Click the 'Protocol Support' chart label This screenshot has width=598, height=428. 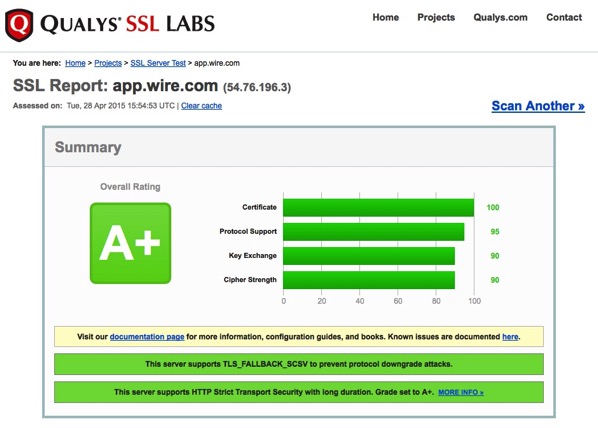point(248,231)
